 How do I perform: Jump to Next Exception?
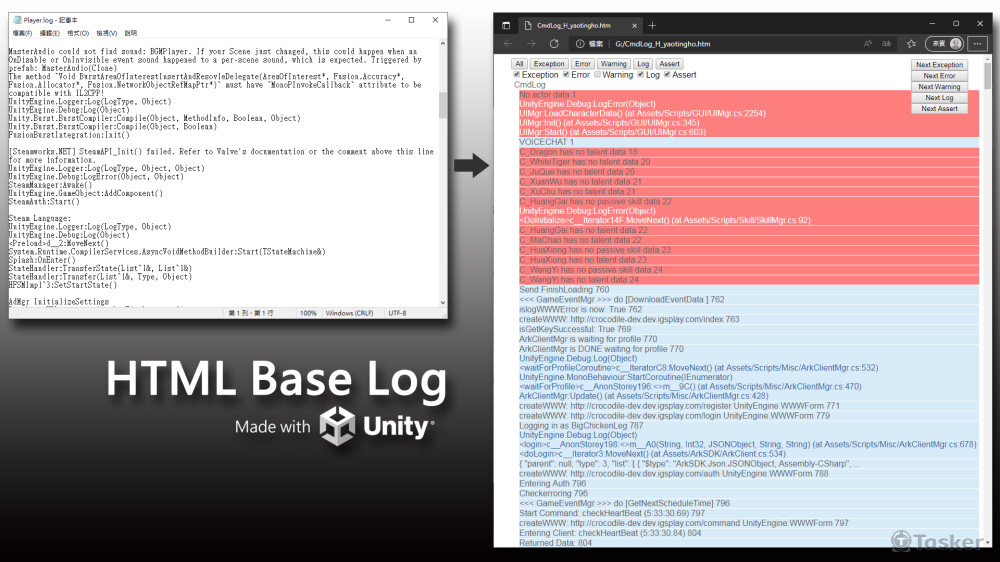click(939, 65)
